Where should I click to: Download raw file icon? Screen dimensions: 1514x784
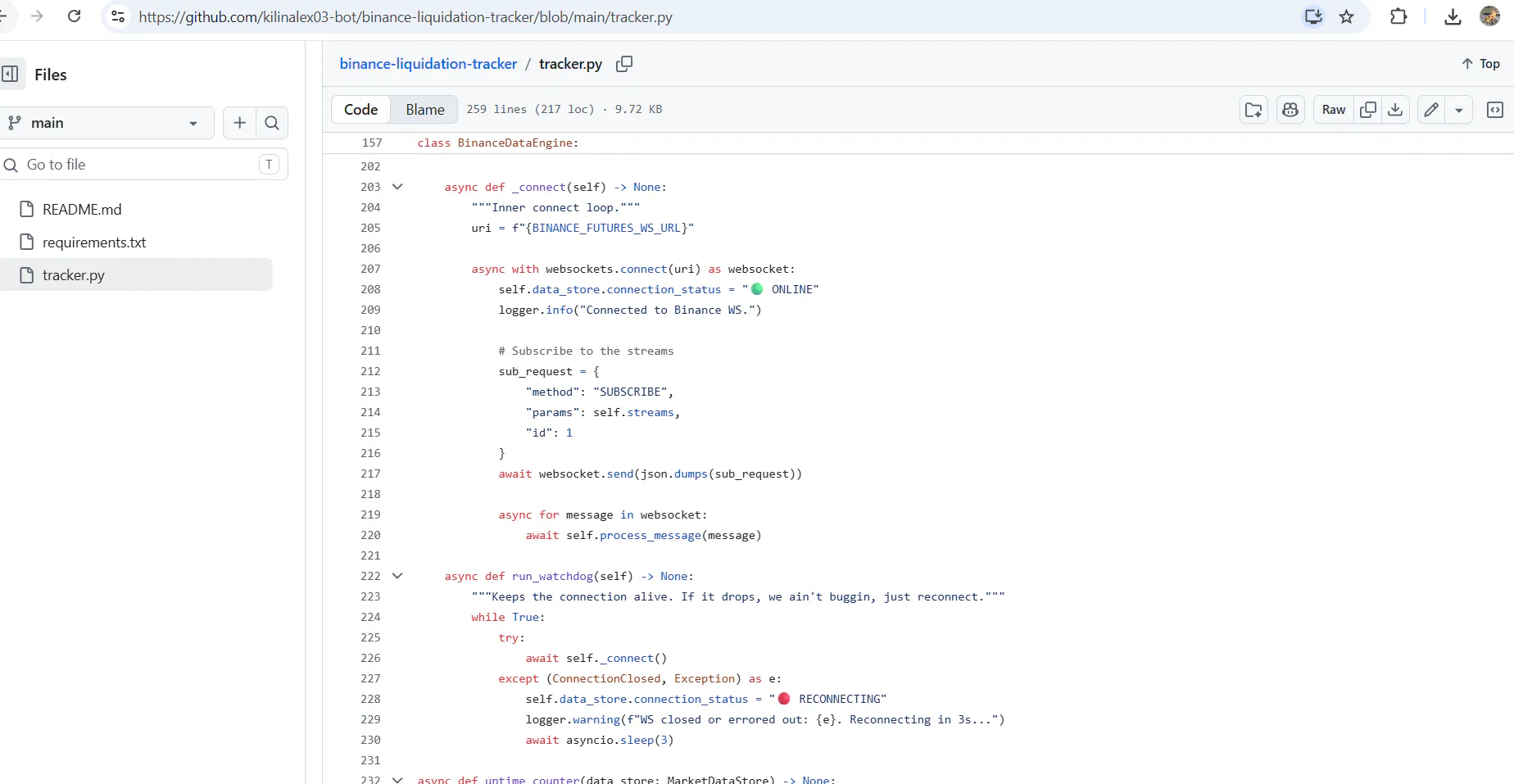(x=1395, y=110)
